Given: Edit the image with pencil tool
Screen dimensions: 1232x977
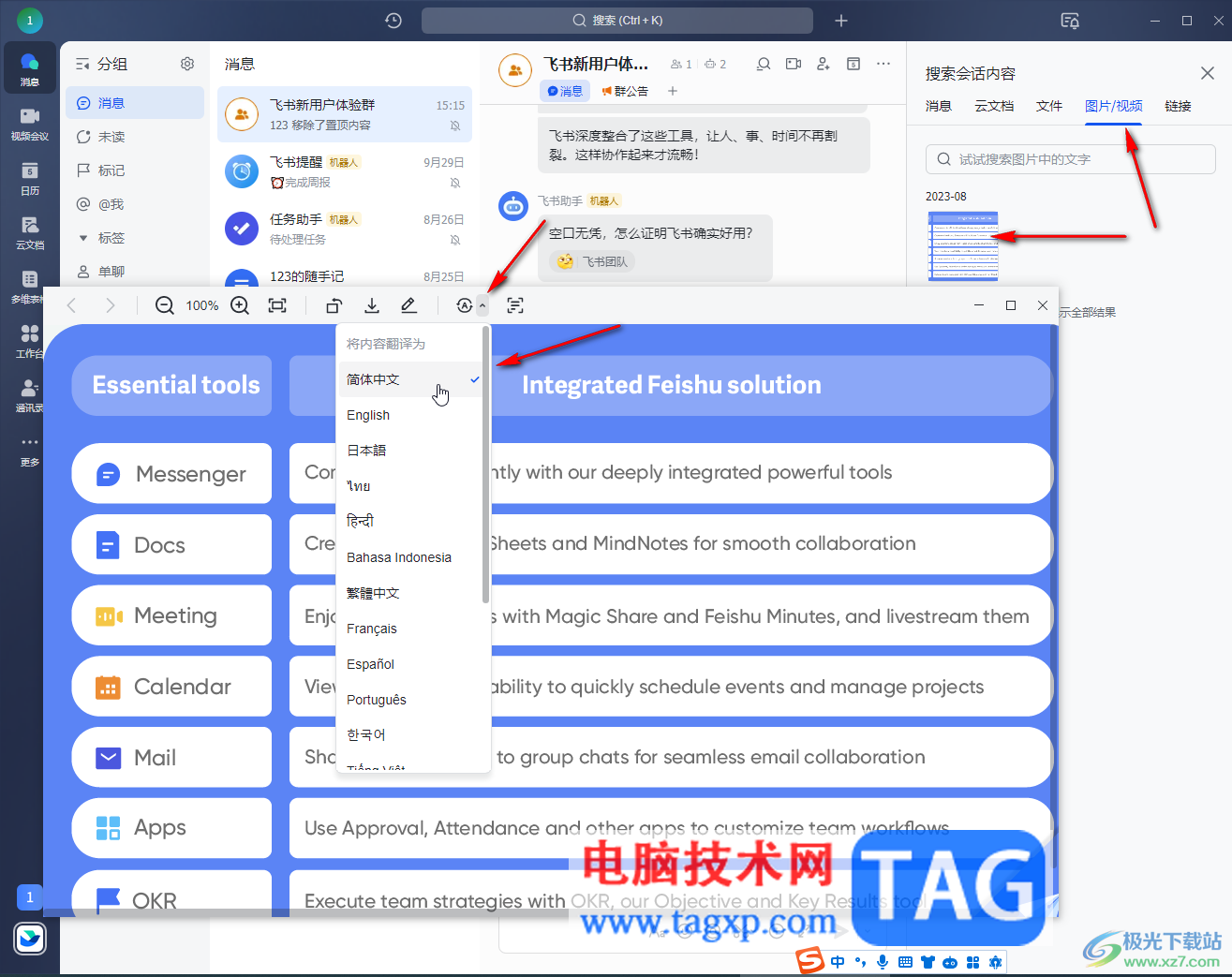Looking at the screenshot, I should pos(409,305).
